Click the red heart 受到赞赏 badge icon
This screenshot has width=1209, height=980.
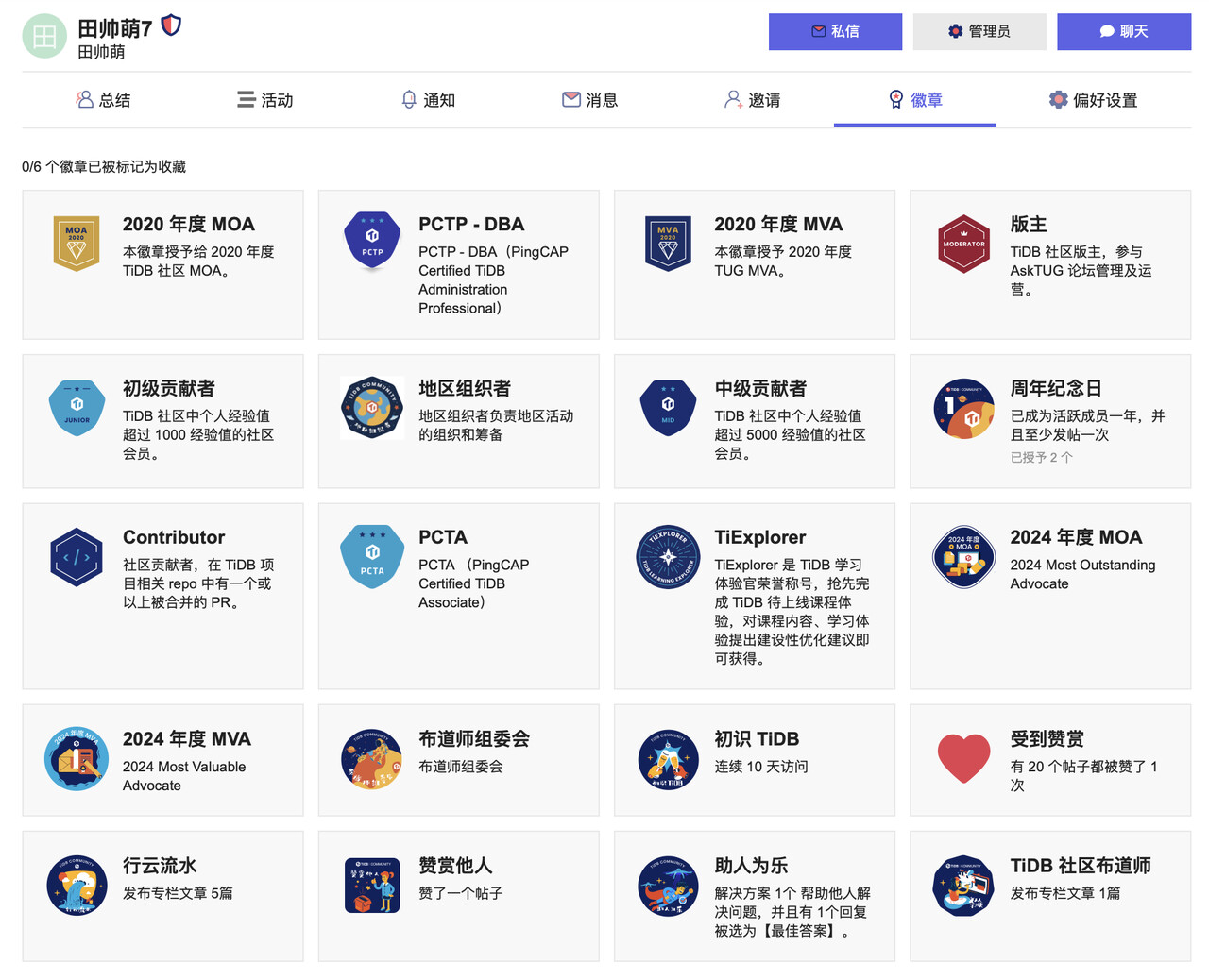(x=963, y=758)
